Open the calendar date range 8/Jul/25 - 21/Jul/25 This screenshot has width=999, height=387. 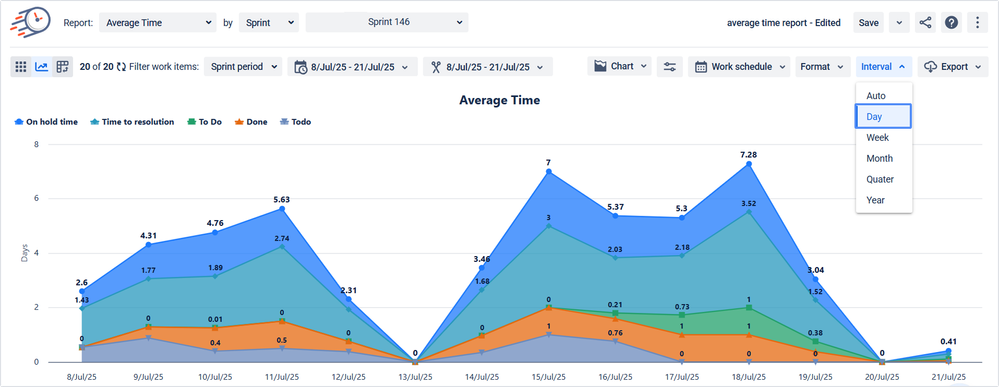352,66
